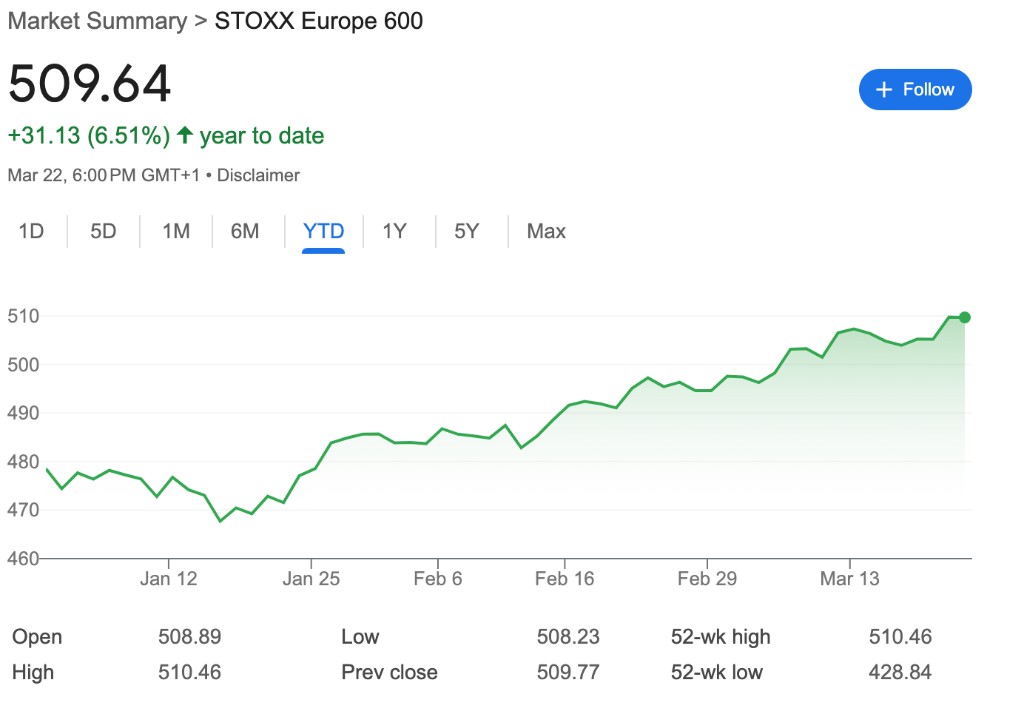Show the Max time range
This screenshot has width=1024, height=702.
tap(546, 231)
